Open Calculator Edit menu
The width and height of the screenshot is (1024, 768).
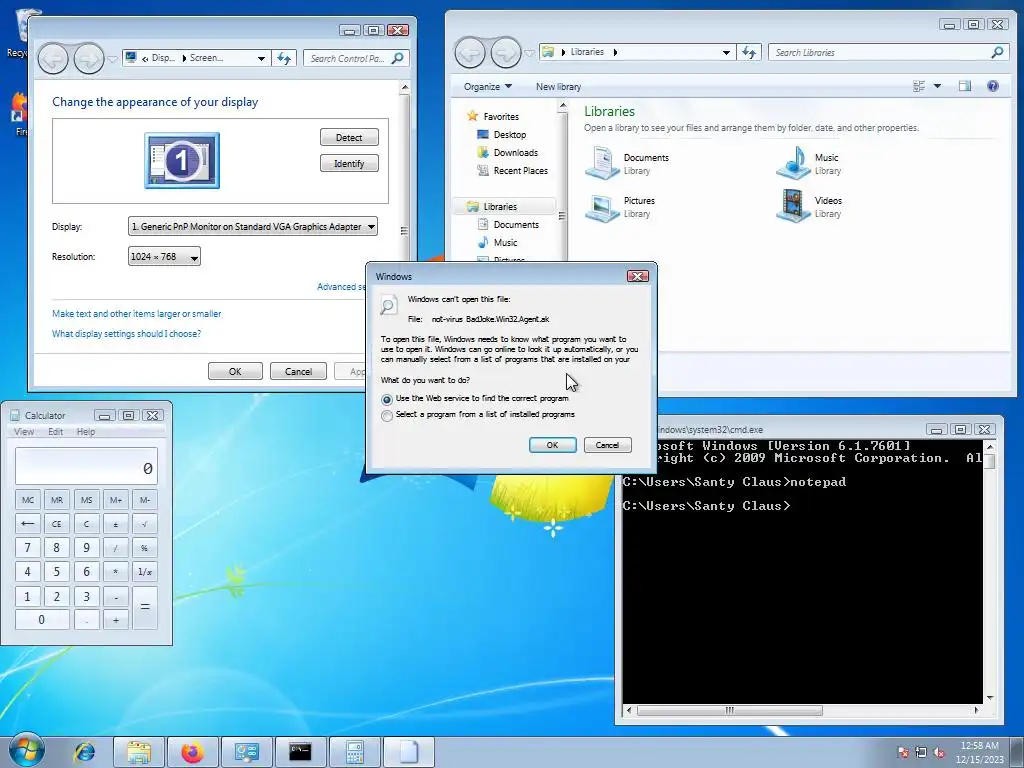coord(56,432)
